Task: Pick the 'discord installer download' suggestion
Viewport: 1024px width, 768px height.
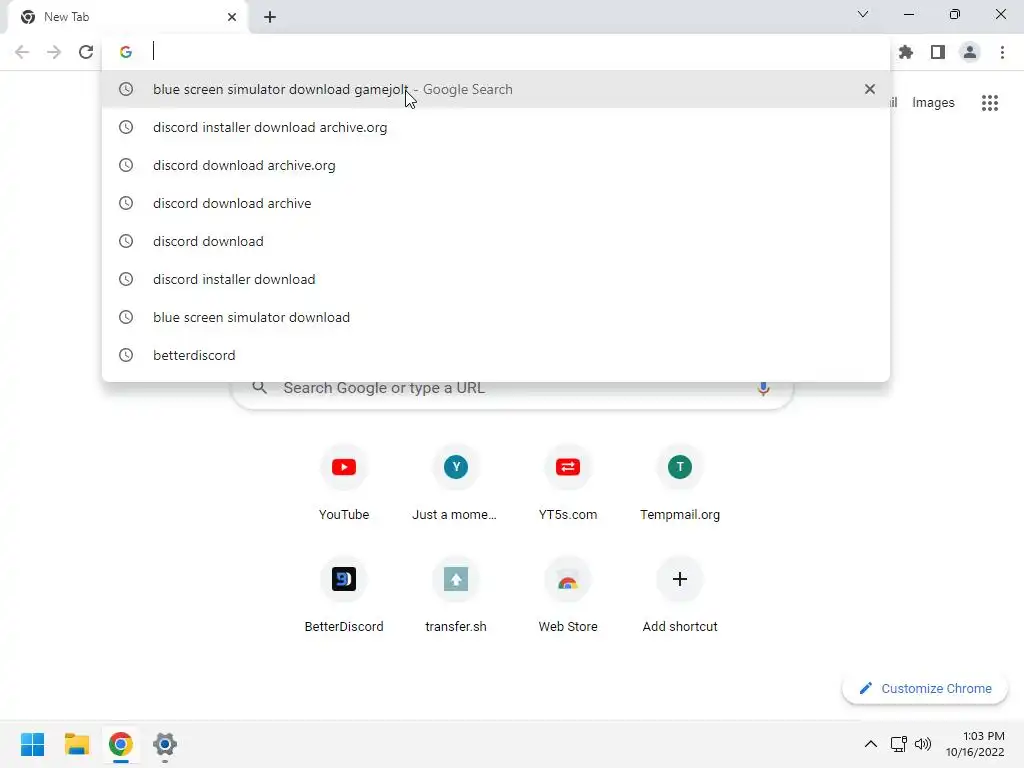Action: [496, 278]
